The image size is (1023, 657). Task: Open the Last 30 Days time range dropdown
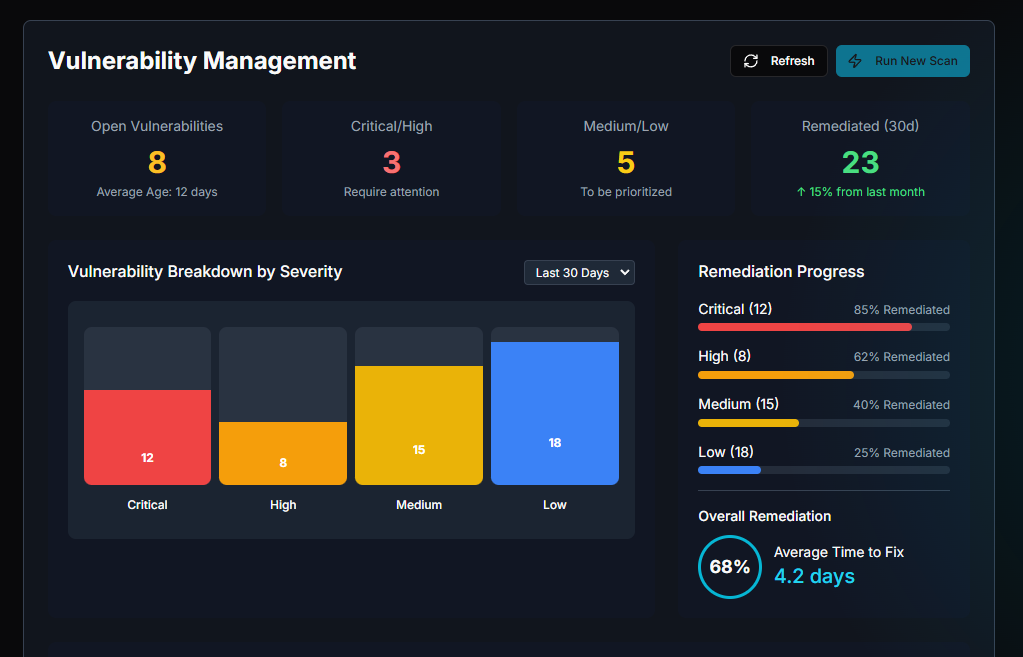(x=579, y=272)
